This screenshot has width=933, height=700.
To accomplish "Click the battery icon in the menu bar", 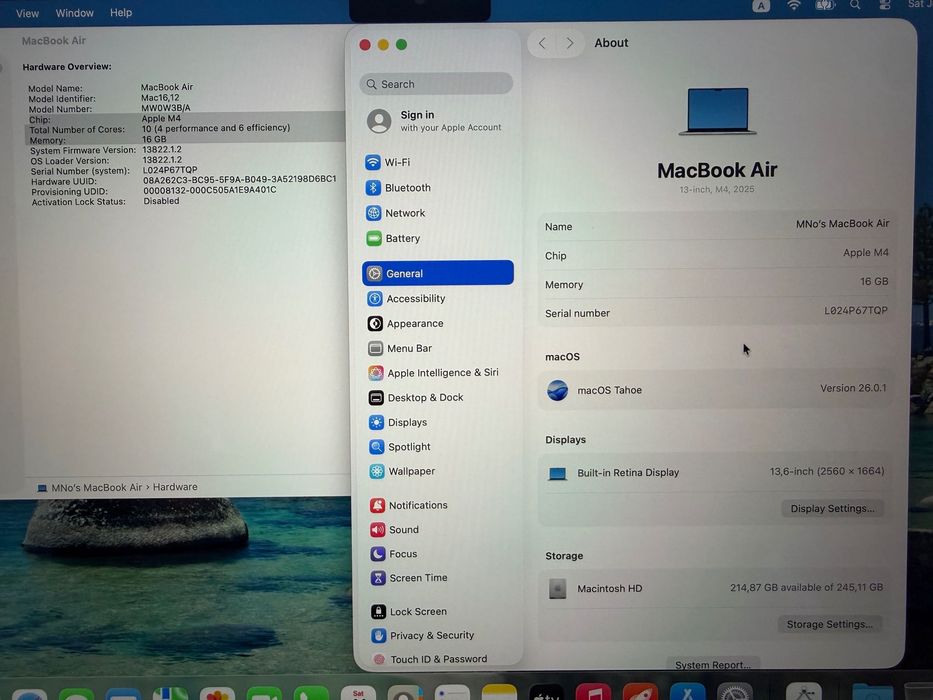I will [825, 5].
